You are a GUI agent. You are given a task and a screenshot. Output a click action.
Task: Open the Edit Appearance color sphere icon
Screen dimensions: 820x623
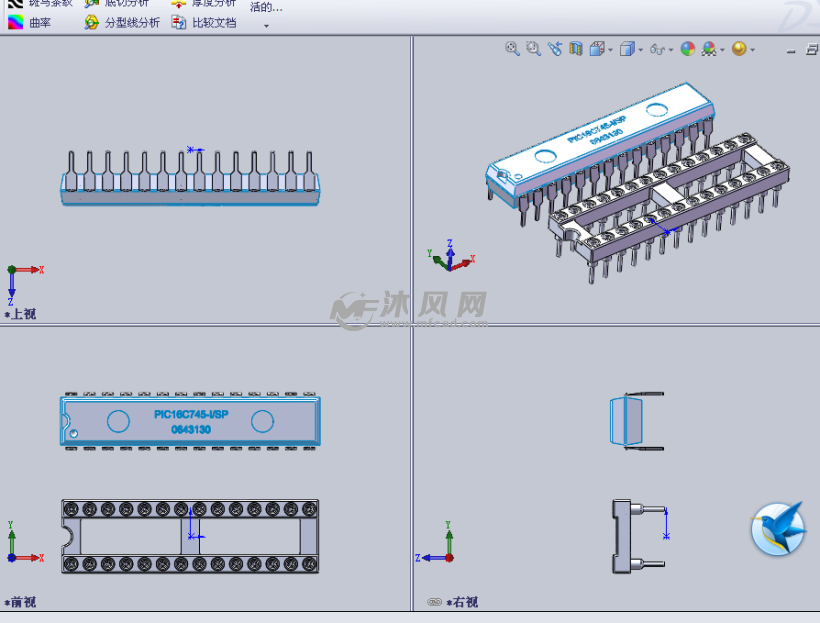coord(686,48)
